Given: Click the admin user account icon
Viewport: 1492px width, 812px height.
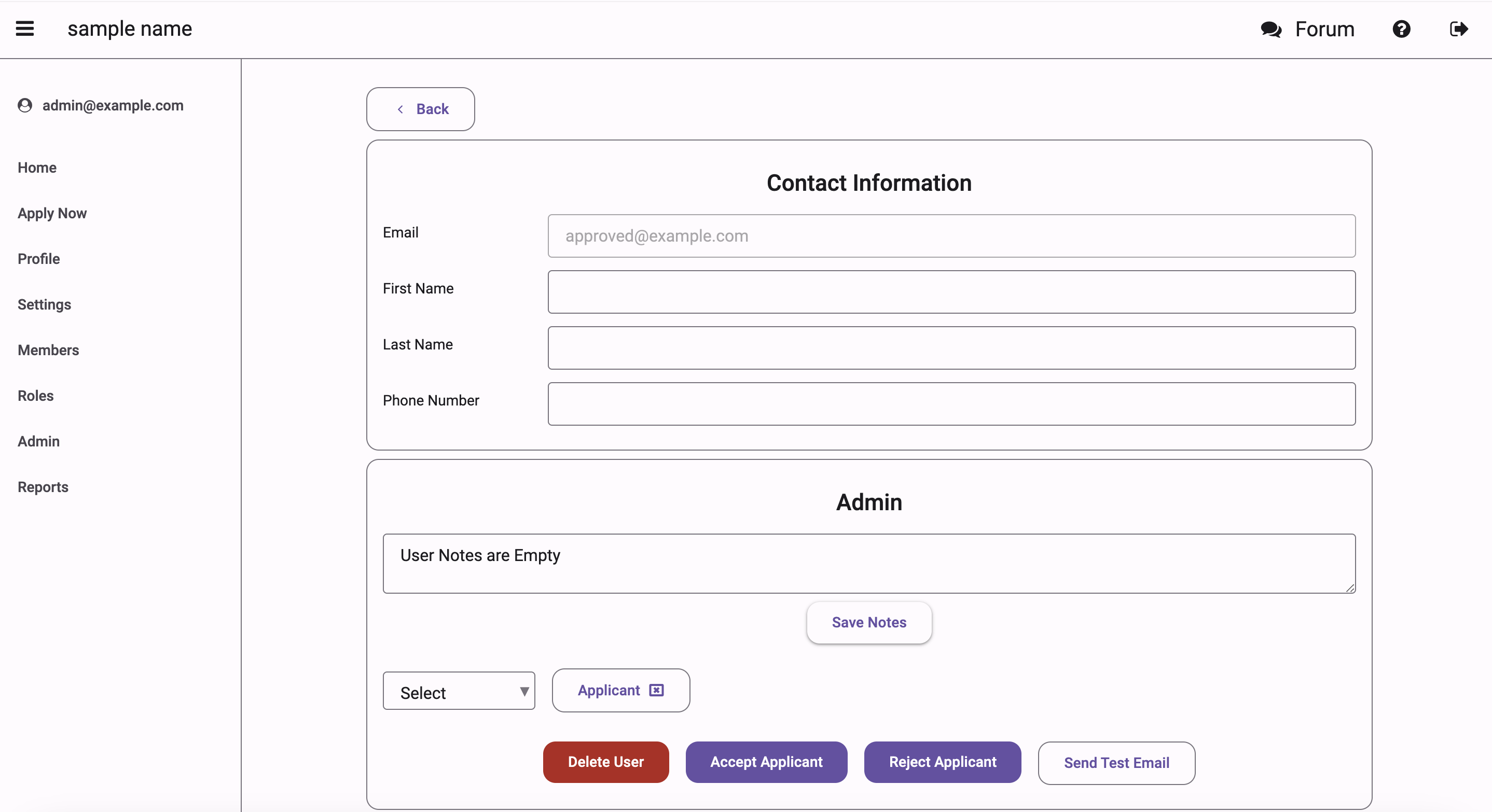Looking at the screenshot, I should pos(25,105).
